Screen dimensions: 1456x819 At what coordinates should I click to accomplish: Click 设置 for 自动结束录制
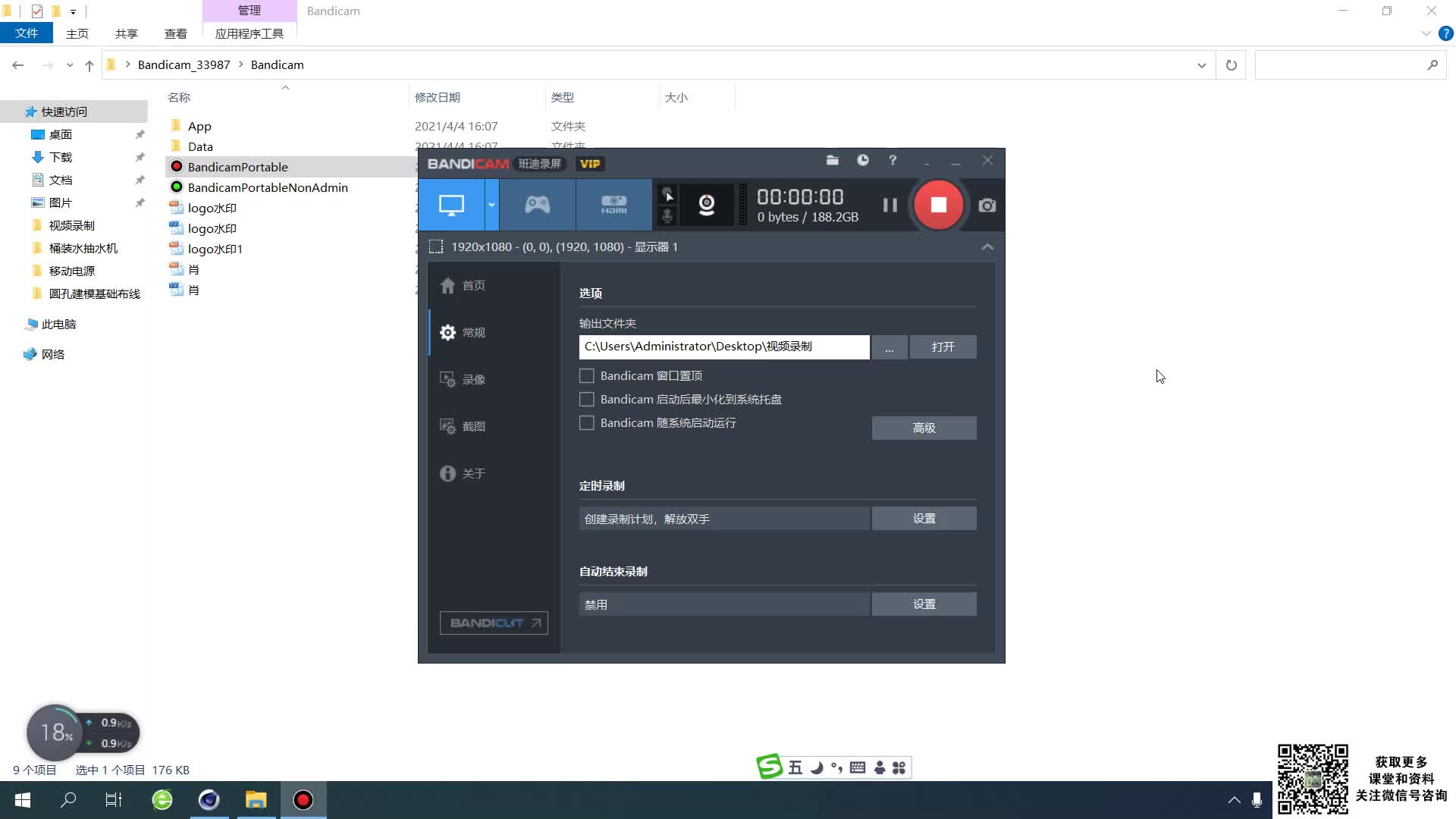[924, 604]
